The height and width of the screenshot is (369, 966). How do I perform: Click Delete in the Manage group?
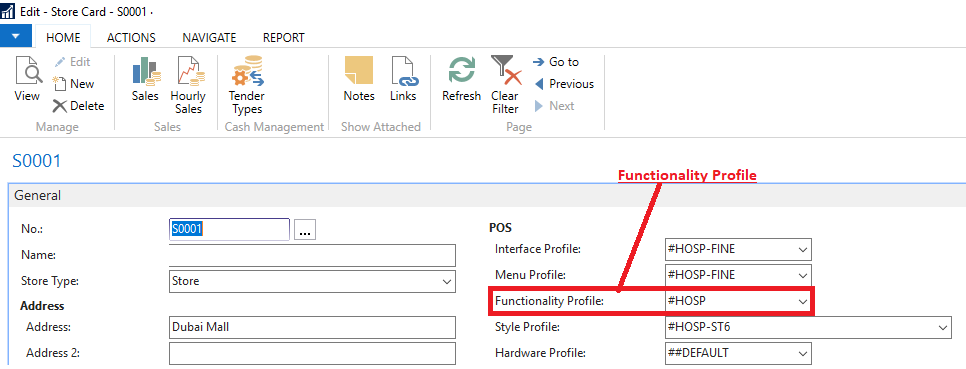[78, 106]
